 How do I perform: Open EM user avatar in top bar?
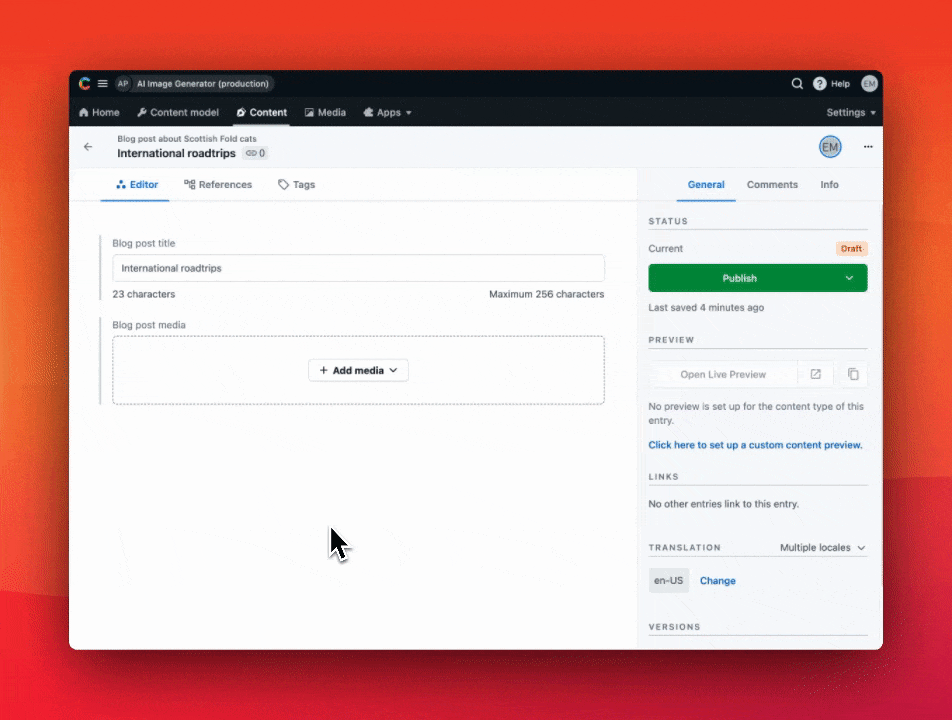[869, 84]
